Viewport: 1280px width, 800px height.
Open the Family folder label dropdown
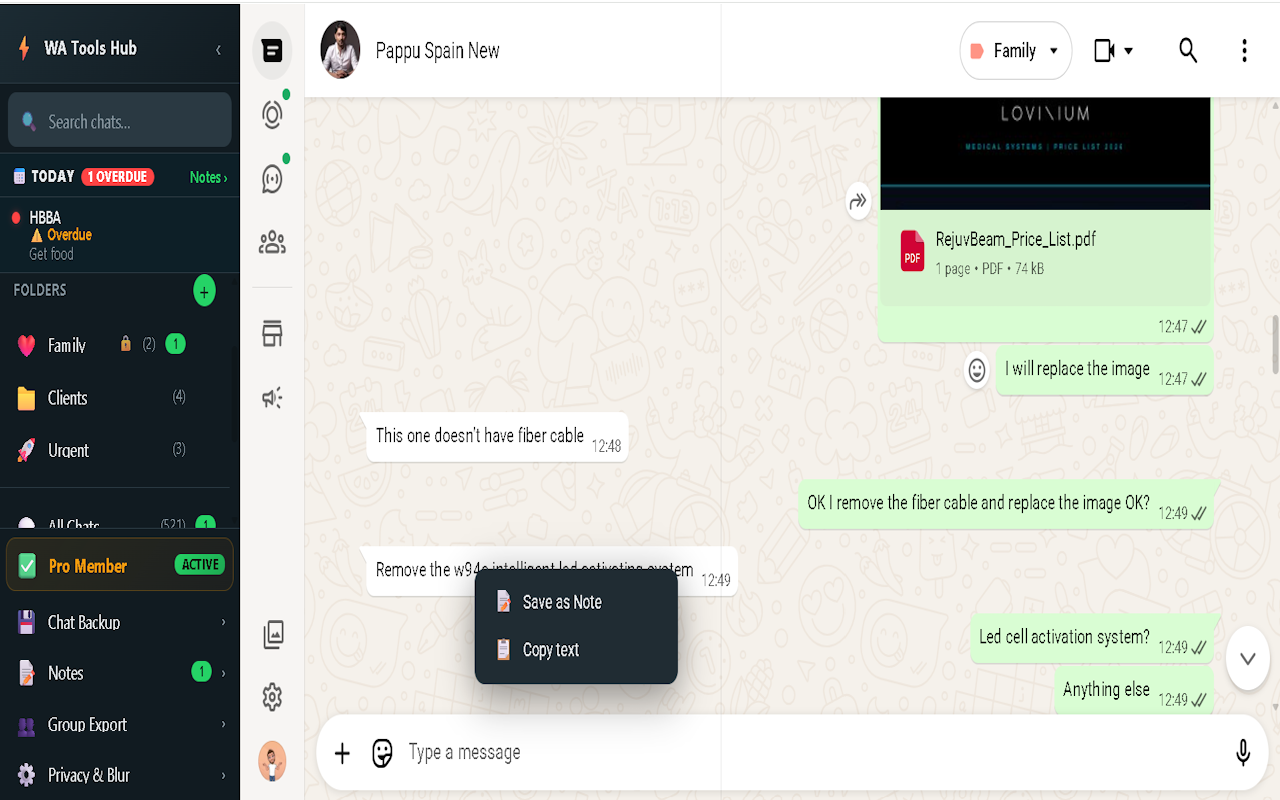[1015, 50]
